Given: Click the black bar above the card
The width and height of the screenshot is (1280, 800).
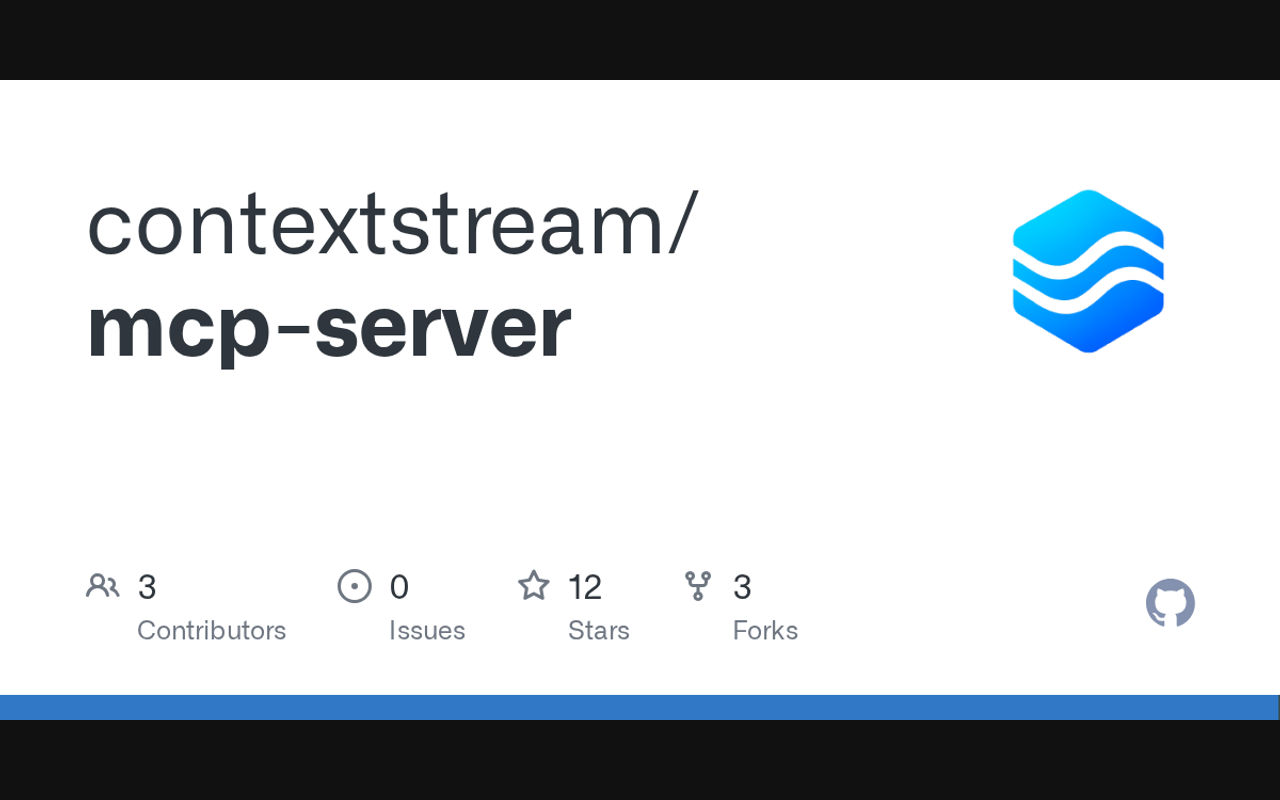Looking at the screenshot, I should pyautogui.click(x=640, y=40).
